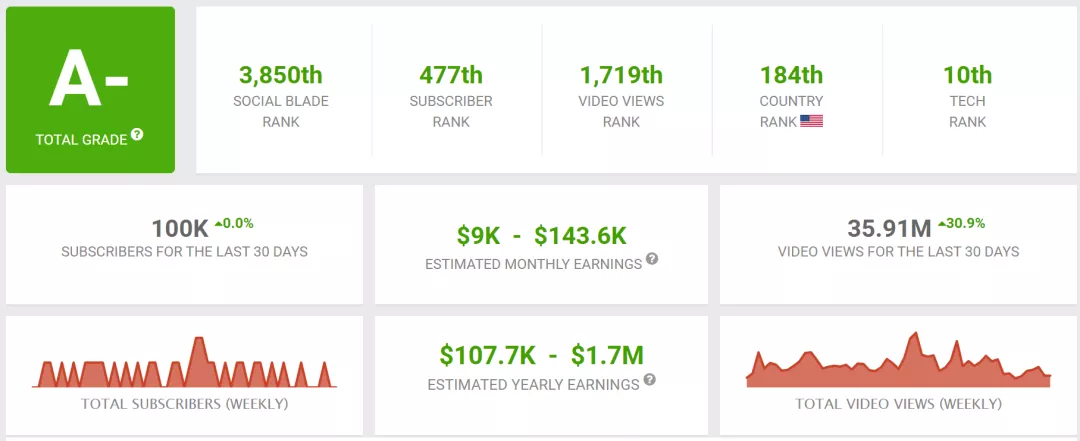Click the A- total grade tile
The height and width of the screenshot is (441, 1080).
pos(90,90)
